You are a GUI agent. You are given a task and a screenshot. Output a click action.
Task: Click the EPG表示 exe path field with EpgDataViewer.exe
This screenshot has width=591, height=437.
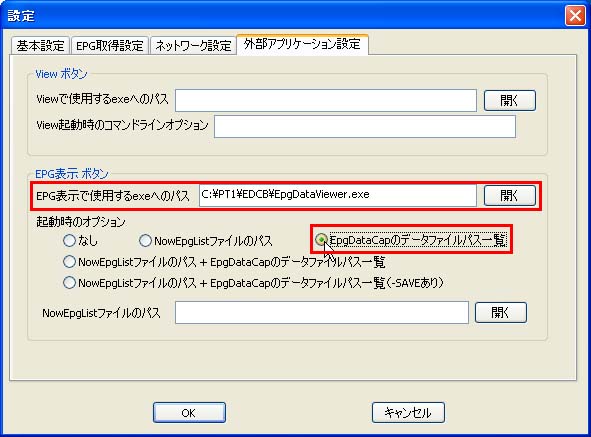pos(338,195)
